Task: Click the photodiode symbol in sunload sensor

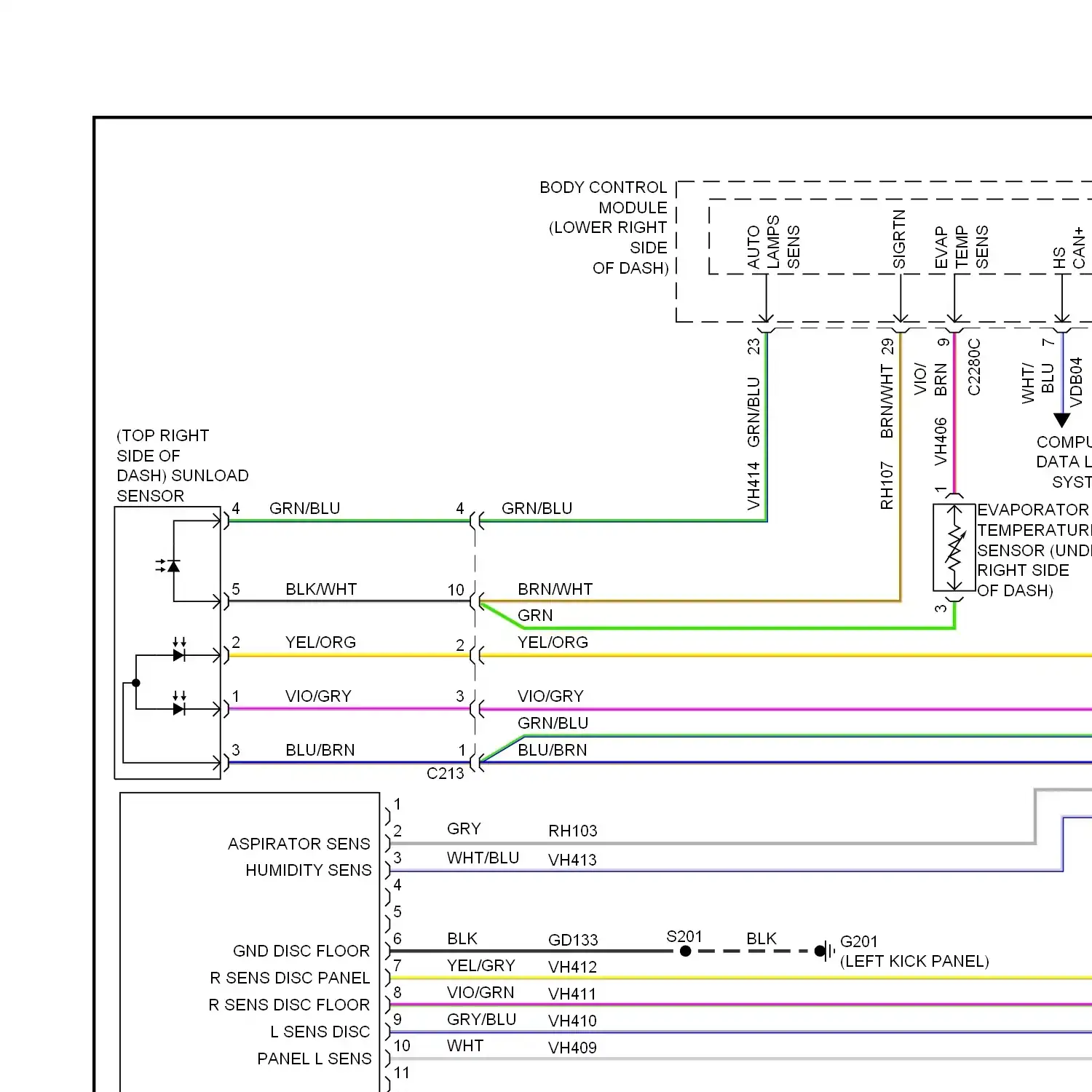Action: pyautogui.click(x=169, y=565)
